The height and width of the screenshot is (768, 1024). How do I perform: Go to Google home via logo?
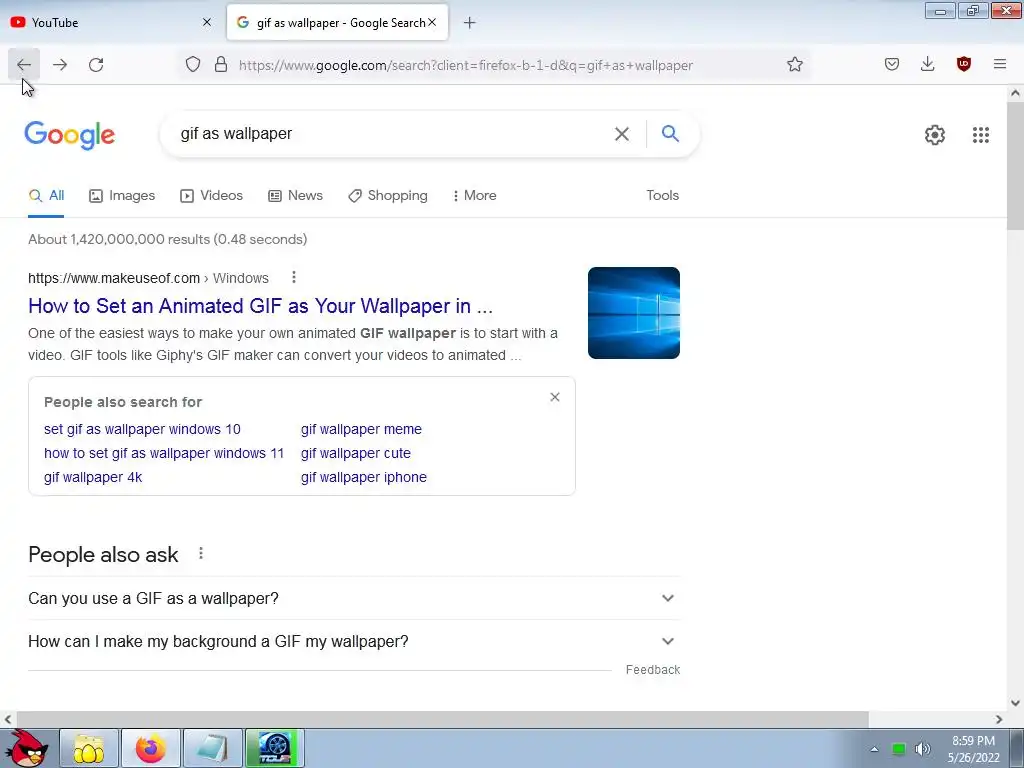[x=70, y=135]
